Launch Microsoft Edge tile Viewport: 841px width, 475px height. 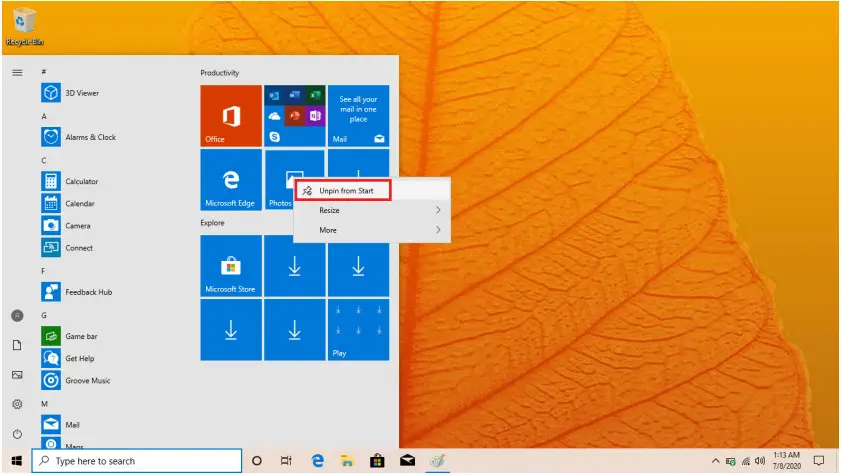pyautogui.click(x=231, y=180)
